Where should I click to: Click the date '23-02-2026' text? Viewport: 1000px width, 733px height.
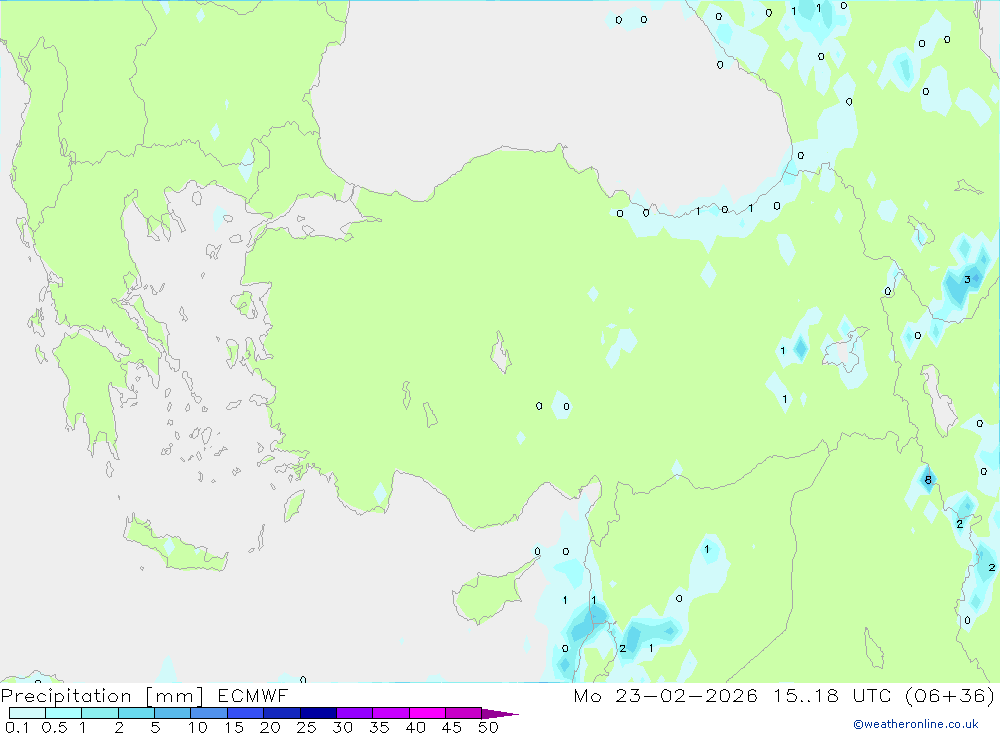coord(686,695)
